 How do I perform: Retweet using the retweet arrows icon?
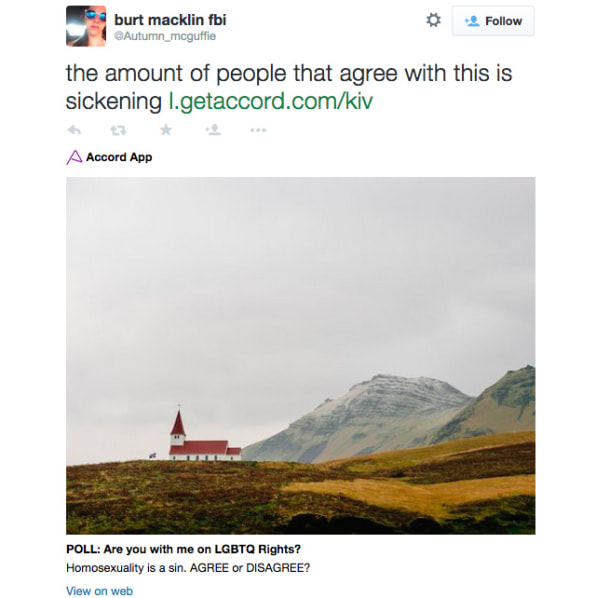[x=118, y=130]
